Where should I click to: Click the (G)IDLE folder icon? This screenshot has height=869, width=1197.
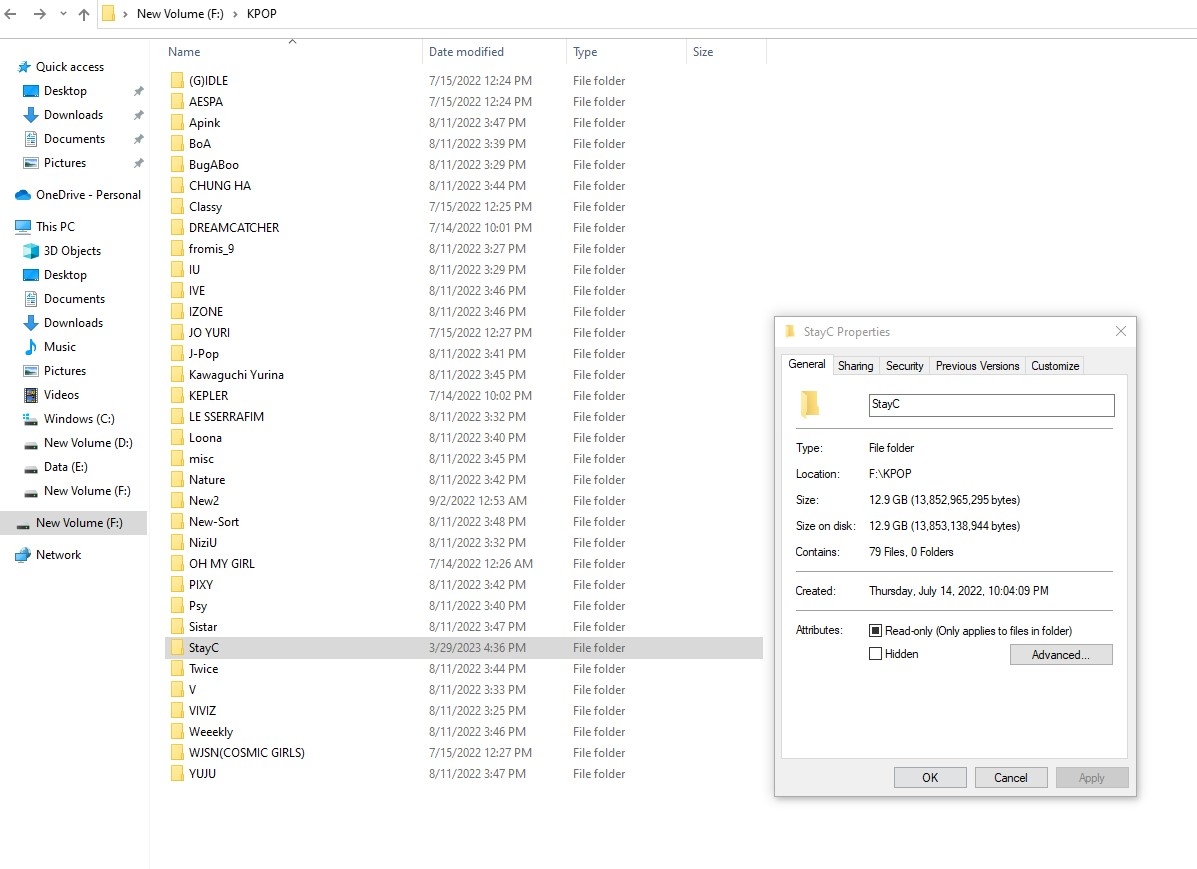point(177,81)
